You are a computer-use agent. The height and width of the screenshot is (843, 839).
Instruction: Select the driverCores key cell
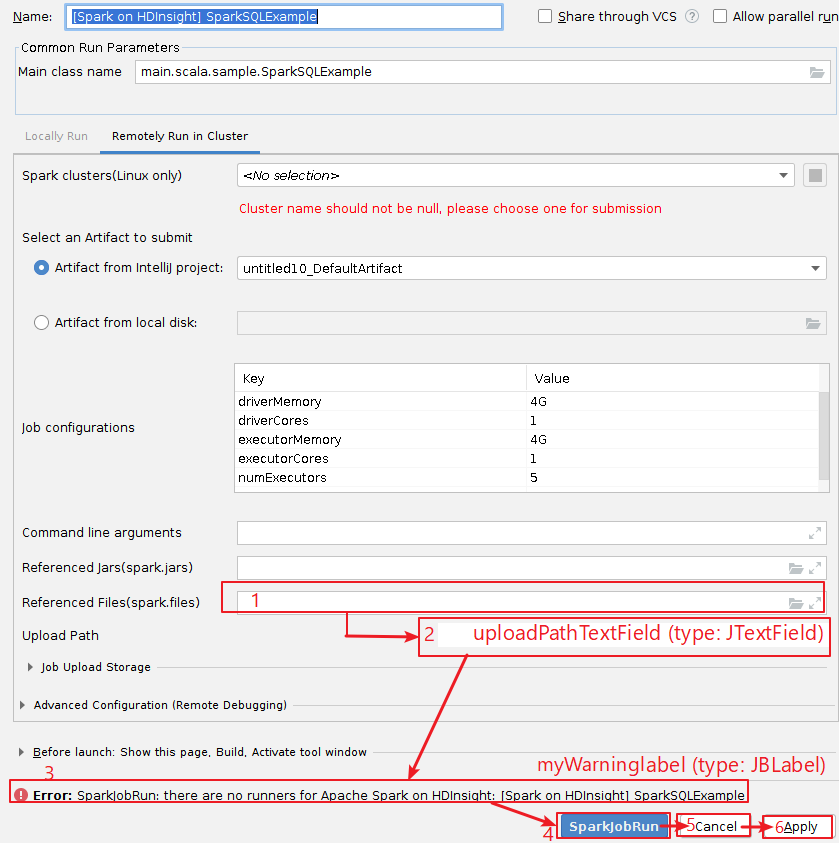381,420
